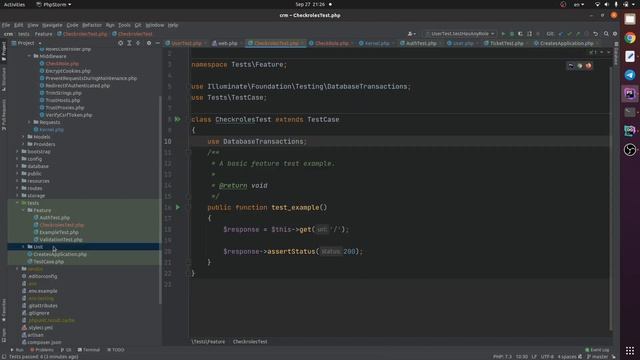Viewport: 640px width, 360px height.
Task: Switch to TicketTest.php editor tab
Action: [507, 43]
